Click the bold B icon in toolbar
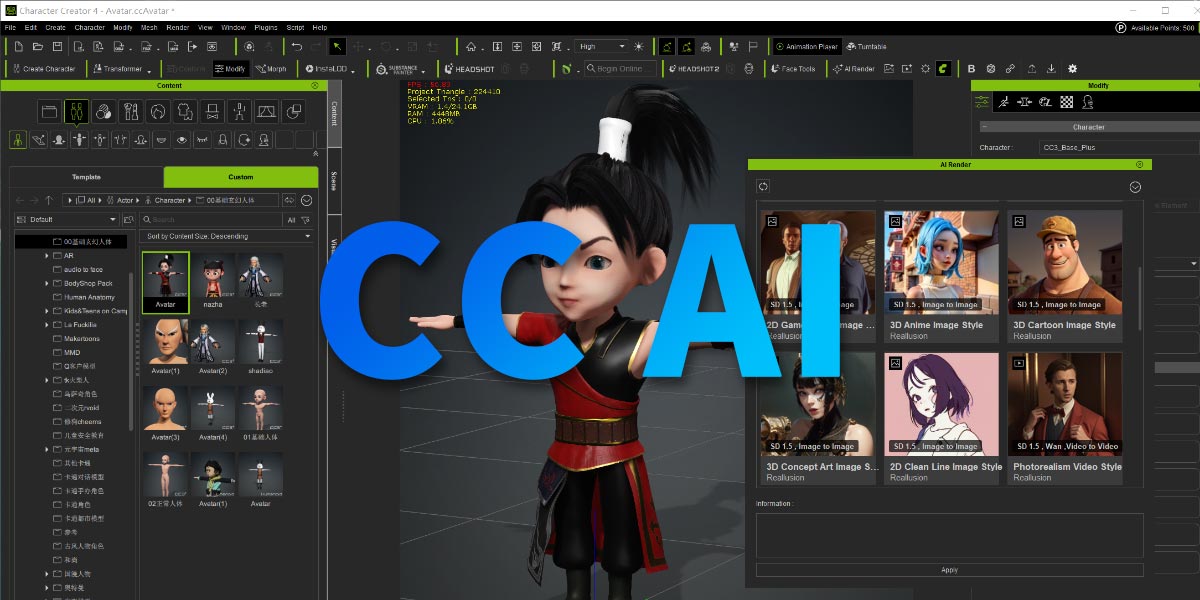Screen dimensions: 1200x600 pos(971,68)
